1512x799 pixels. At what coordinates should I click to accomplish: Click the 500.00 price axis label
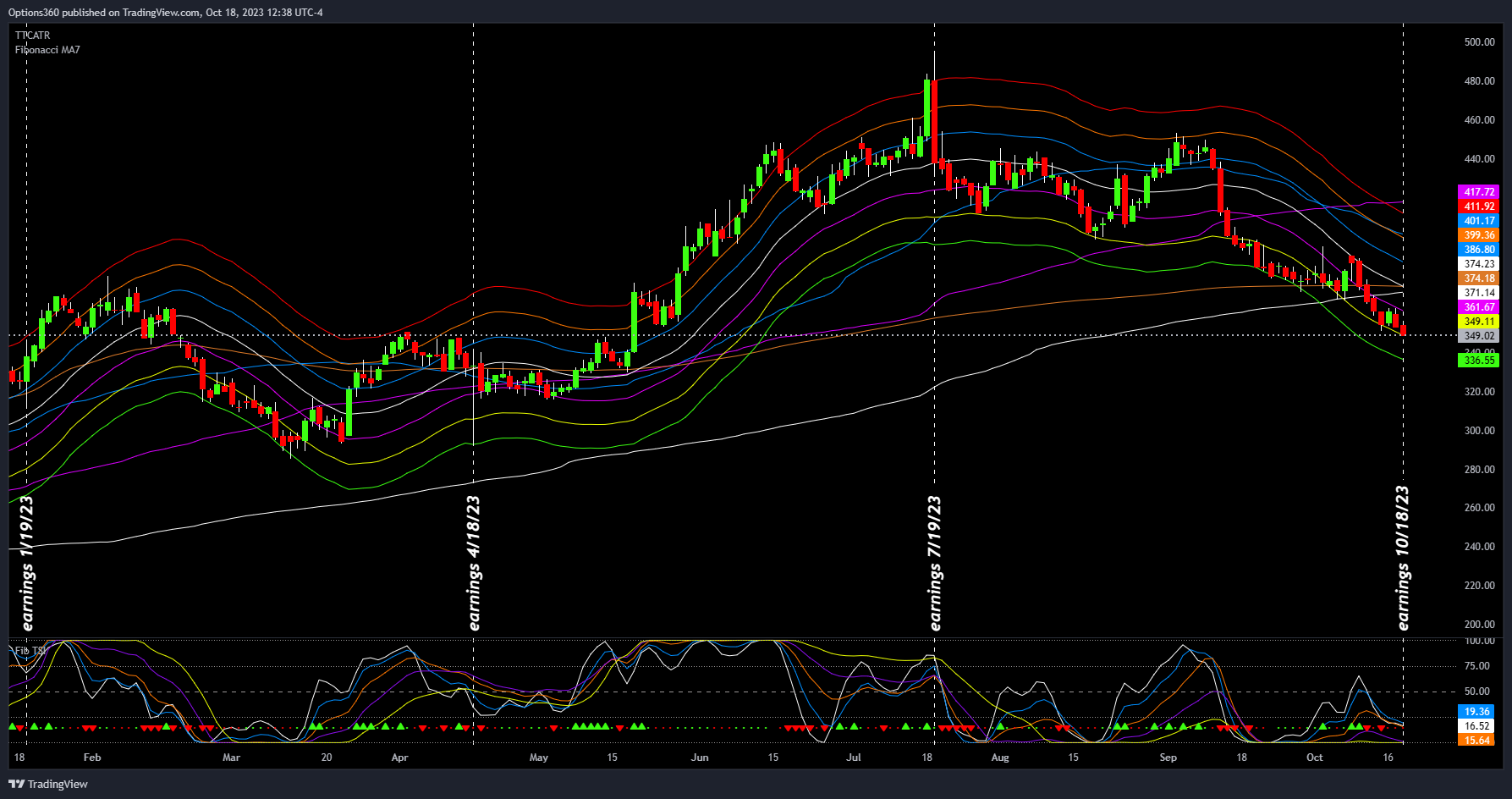click(x=1480, y=42)
